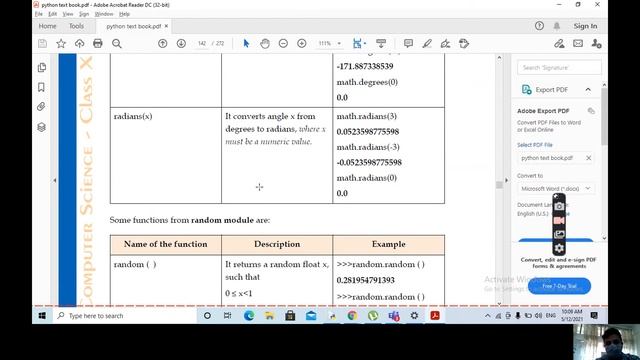Click the Sign In button
Viewport: 640px width, 360px height.
coord(585,26)
